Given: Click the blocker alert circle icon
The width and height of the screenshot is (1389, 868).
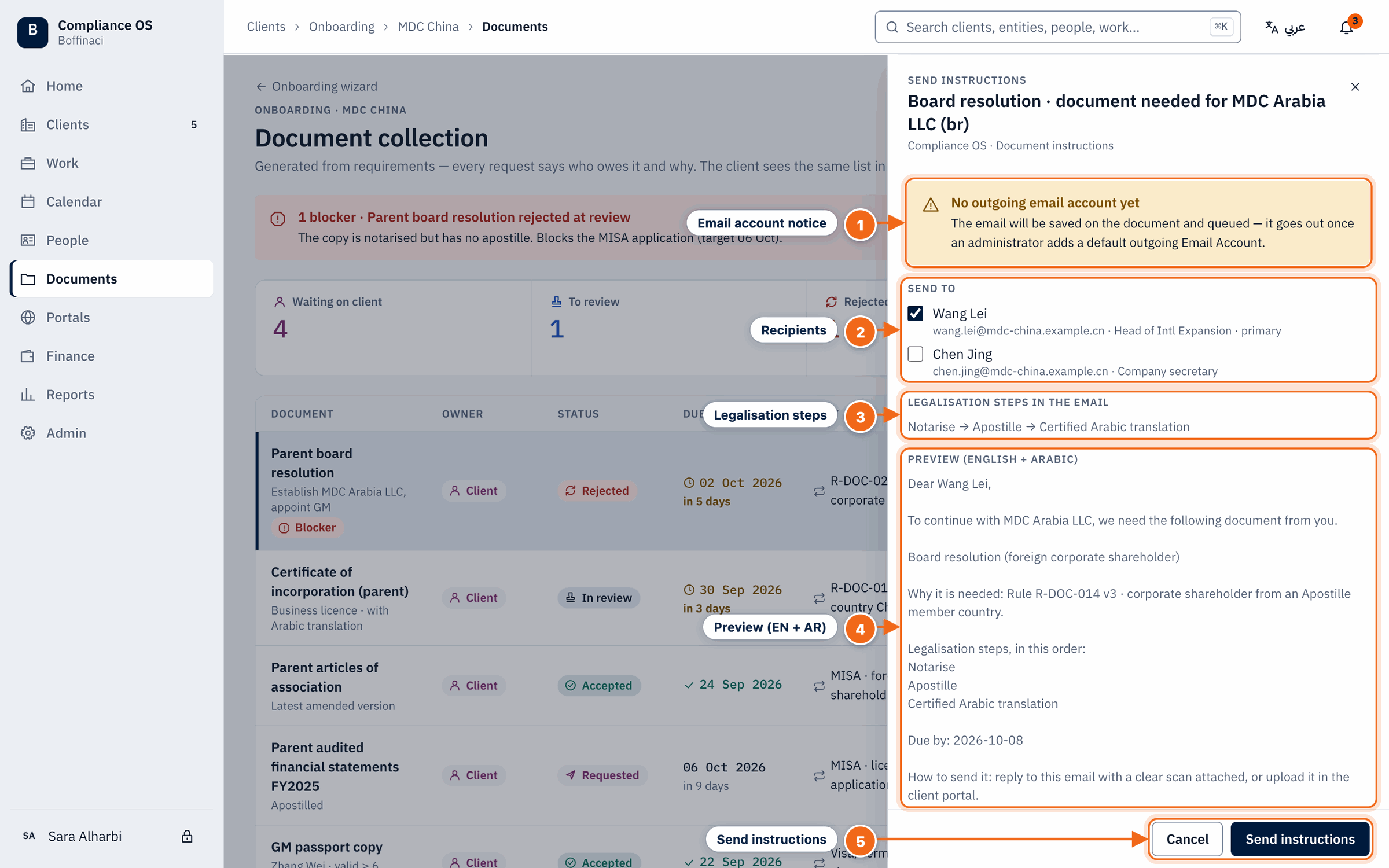Looking at the screenshot, I should click(278, 219).
